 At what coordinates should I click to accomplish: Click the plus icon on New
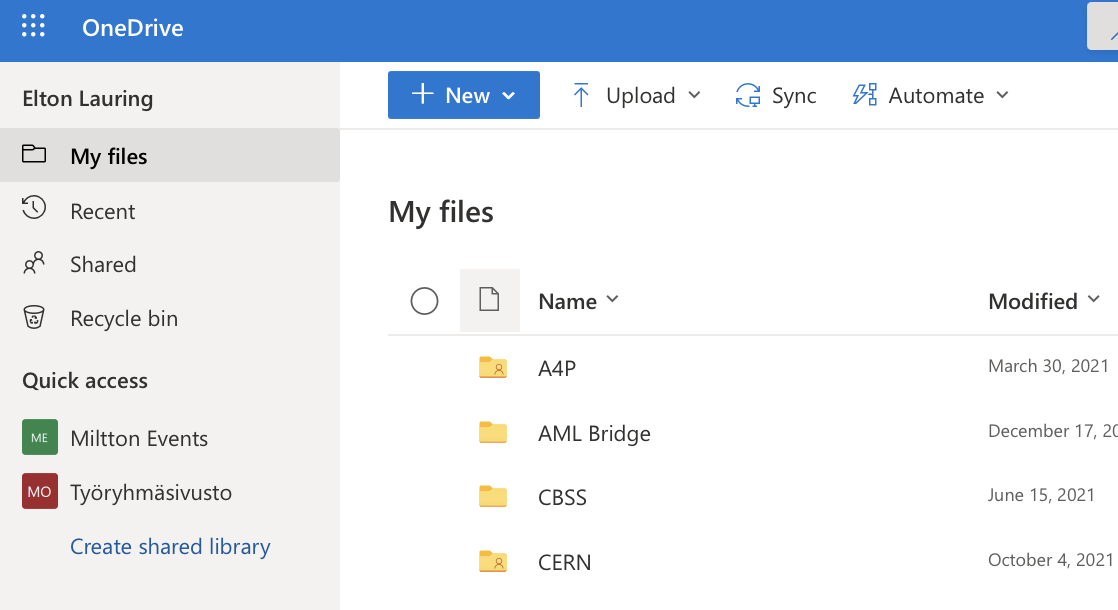point(423,93)
